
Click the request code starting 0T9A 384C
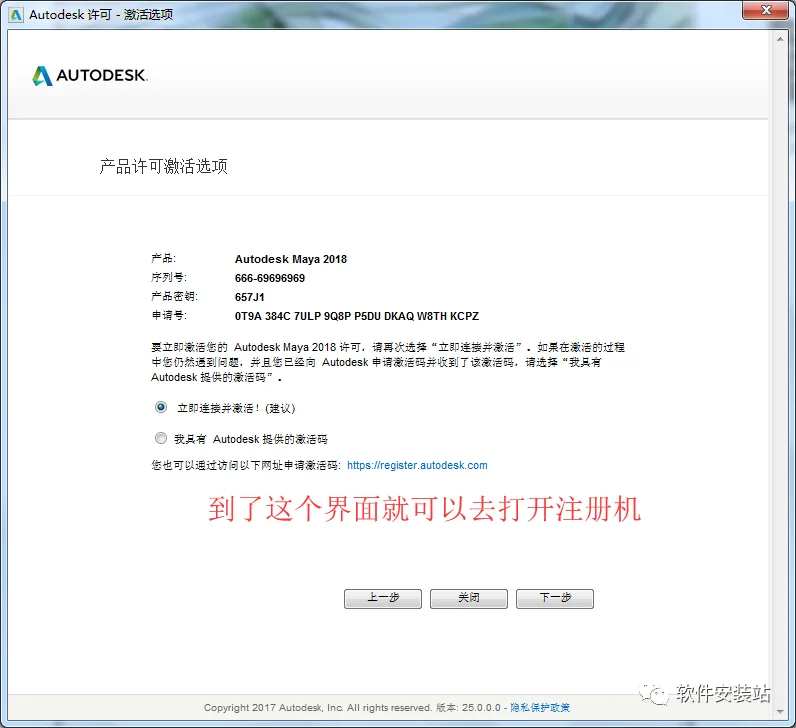pos(356,316)
